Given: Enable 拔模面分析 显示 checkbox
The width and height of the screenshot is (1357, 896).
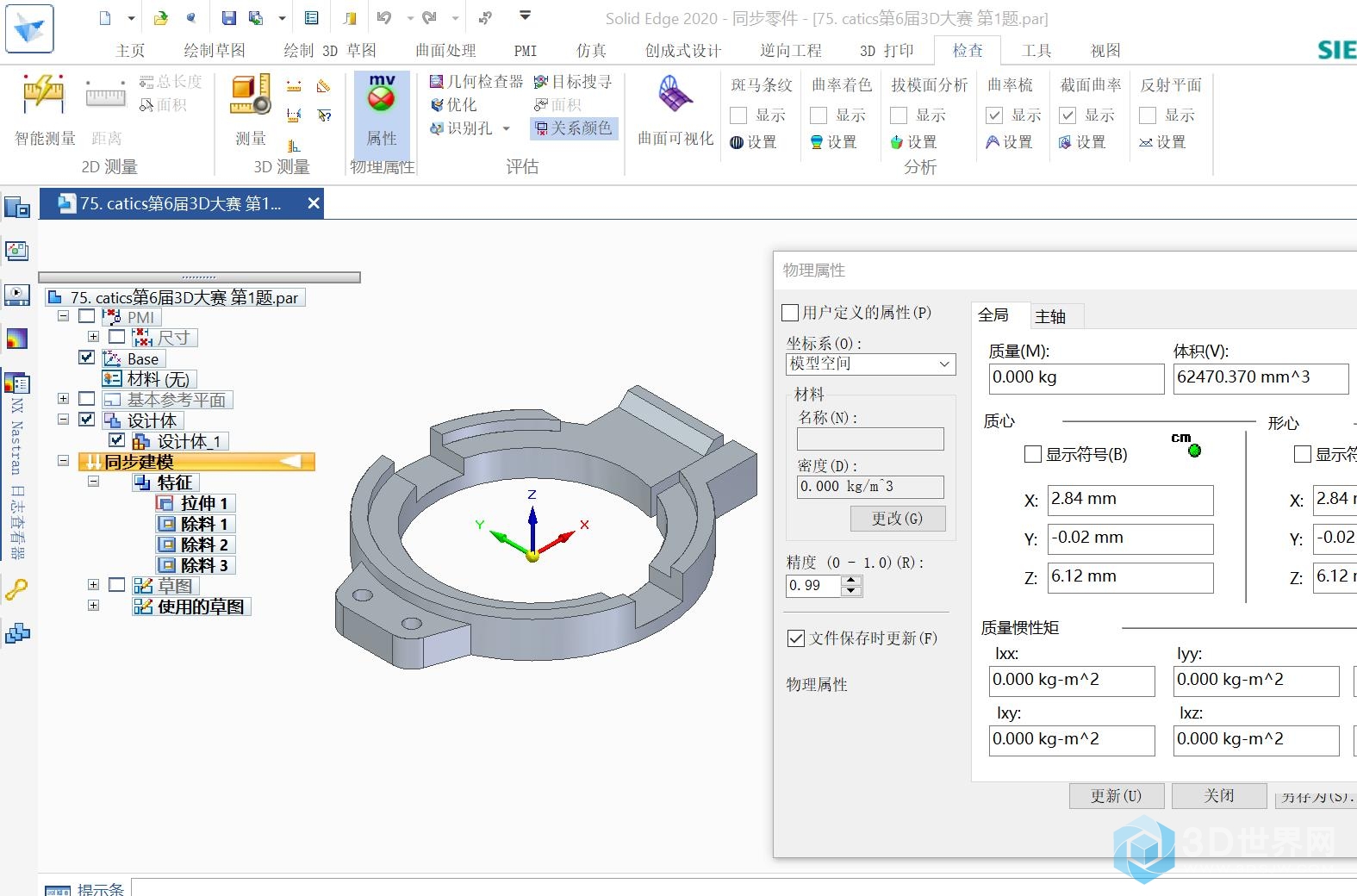Looking at the screenshot, I should (899, 115).
